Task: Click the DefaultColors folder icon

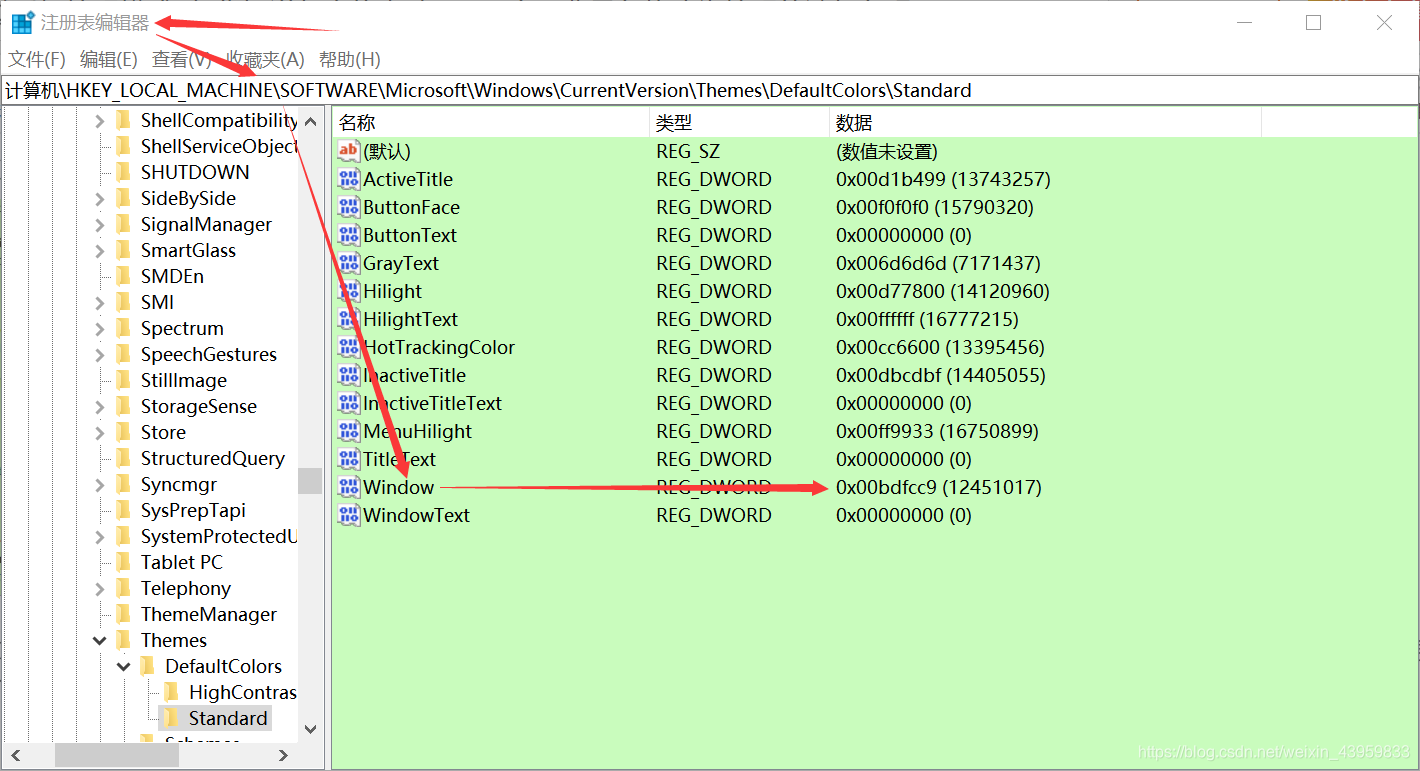Action: [x=148, y=666]
